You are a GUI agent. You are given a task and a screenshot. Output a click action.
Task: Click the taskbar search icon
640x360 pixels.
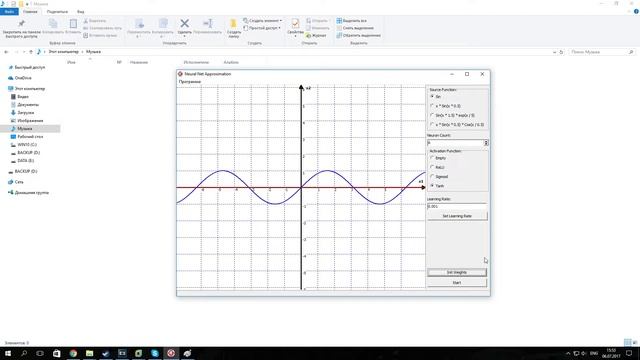[24, 353]
